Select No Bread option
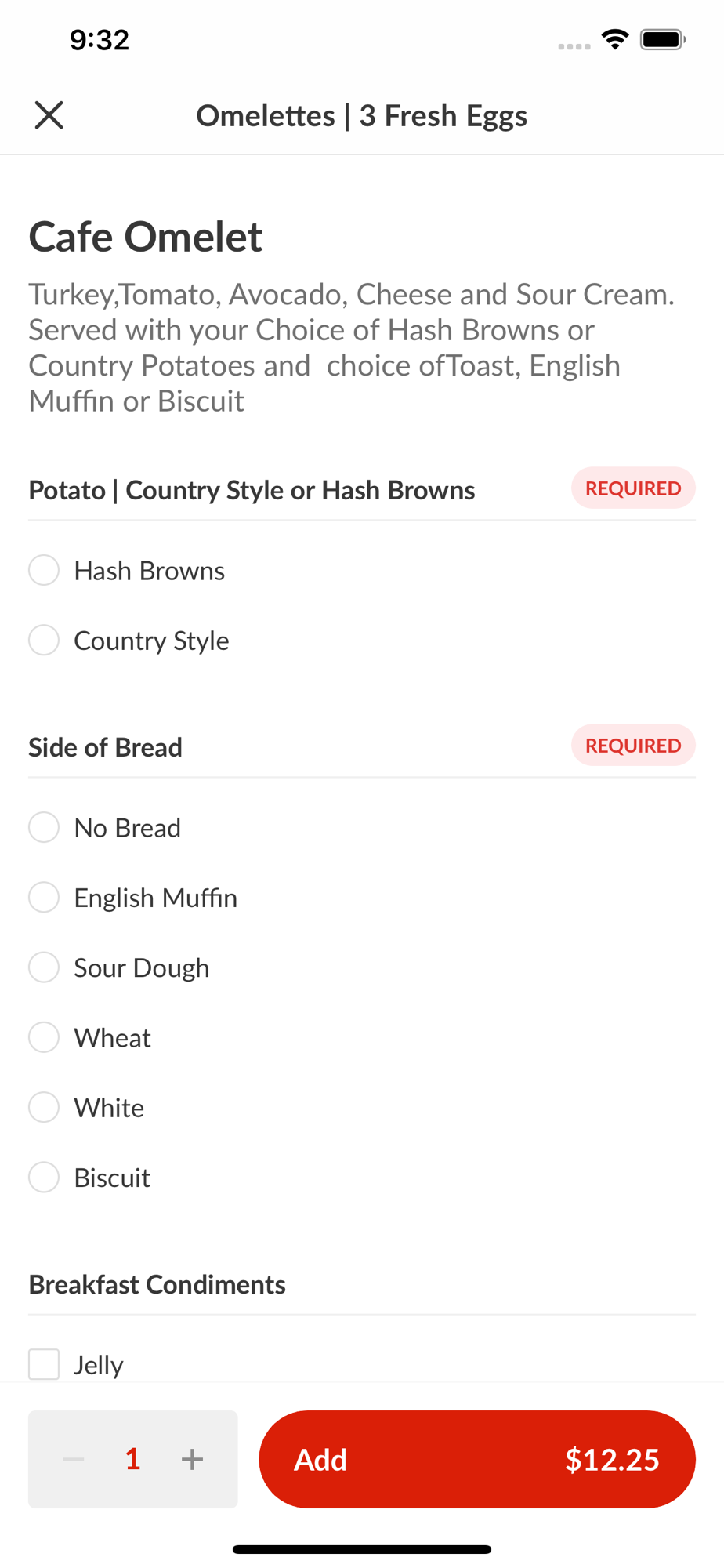The image size is (724, 1568). (44, 827)
